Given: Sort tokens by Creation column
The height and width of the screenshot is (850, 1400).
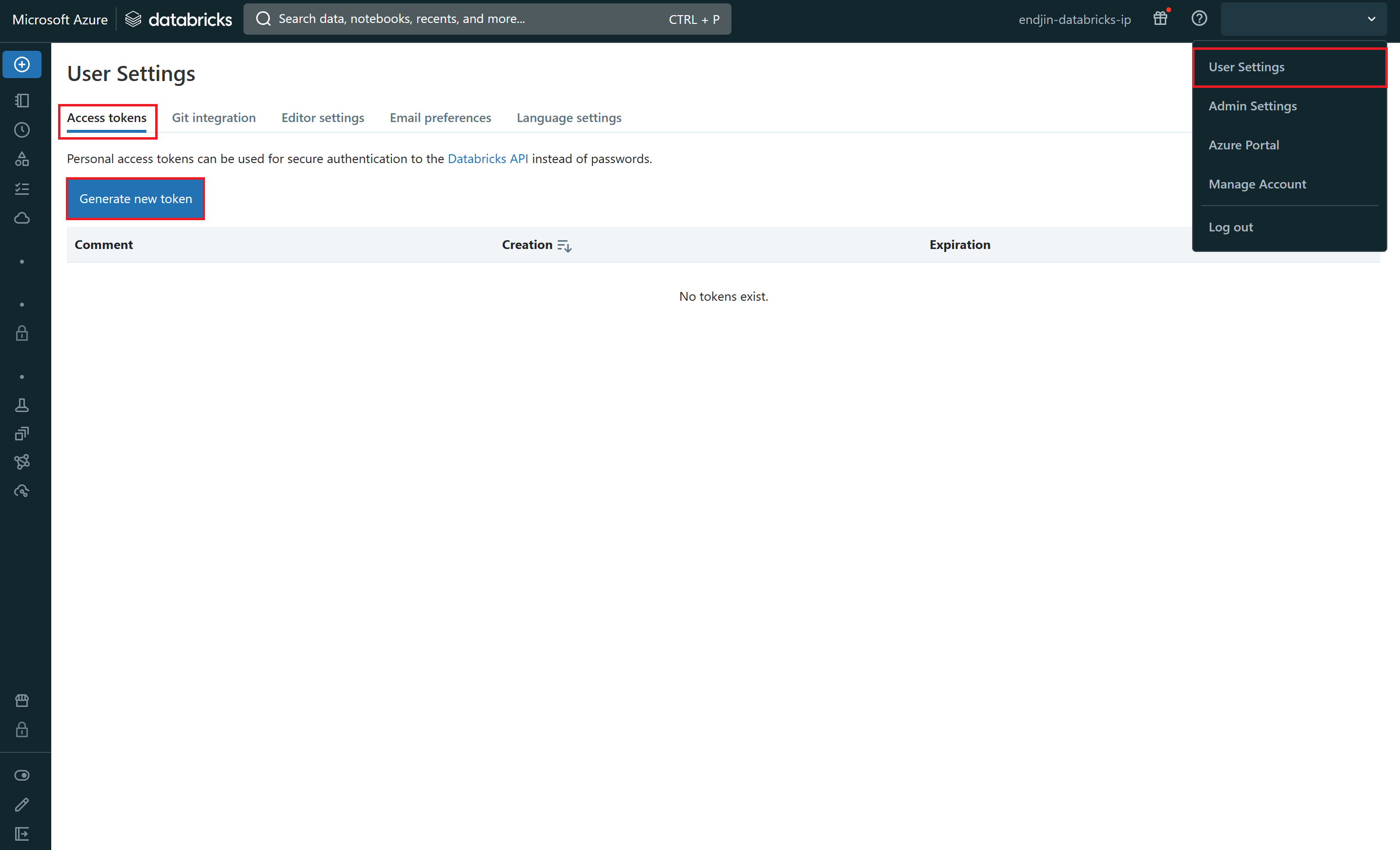Looking at the screenshot, I should 565,244.
